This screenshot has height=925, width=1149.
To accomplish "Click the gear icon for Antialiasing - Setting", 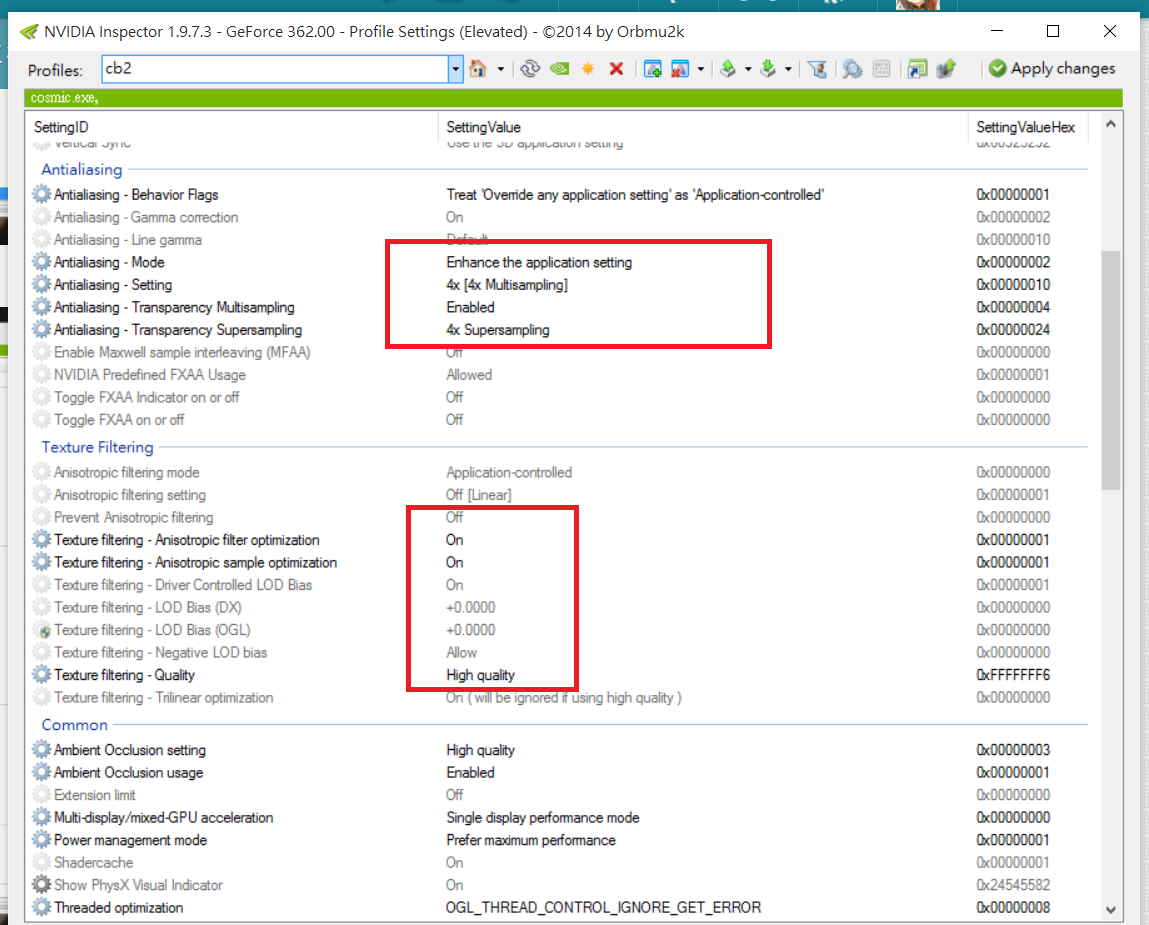I will click(42, 284).
